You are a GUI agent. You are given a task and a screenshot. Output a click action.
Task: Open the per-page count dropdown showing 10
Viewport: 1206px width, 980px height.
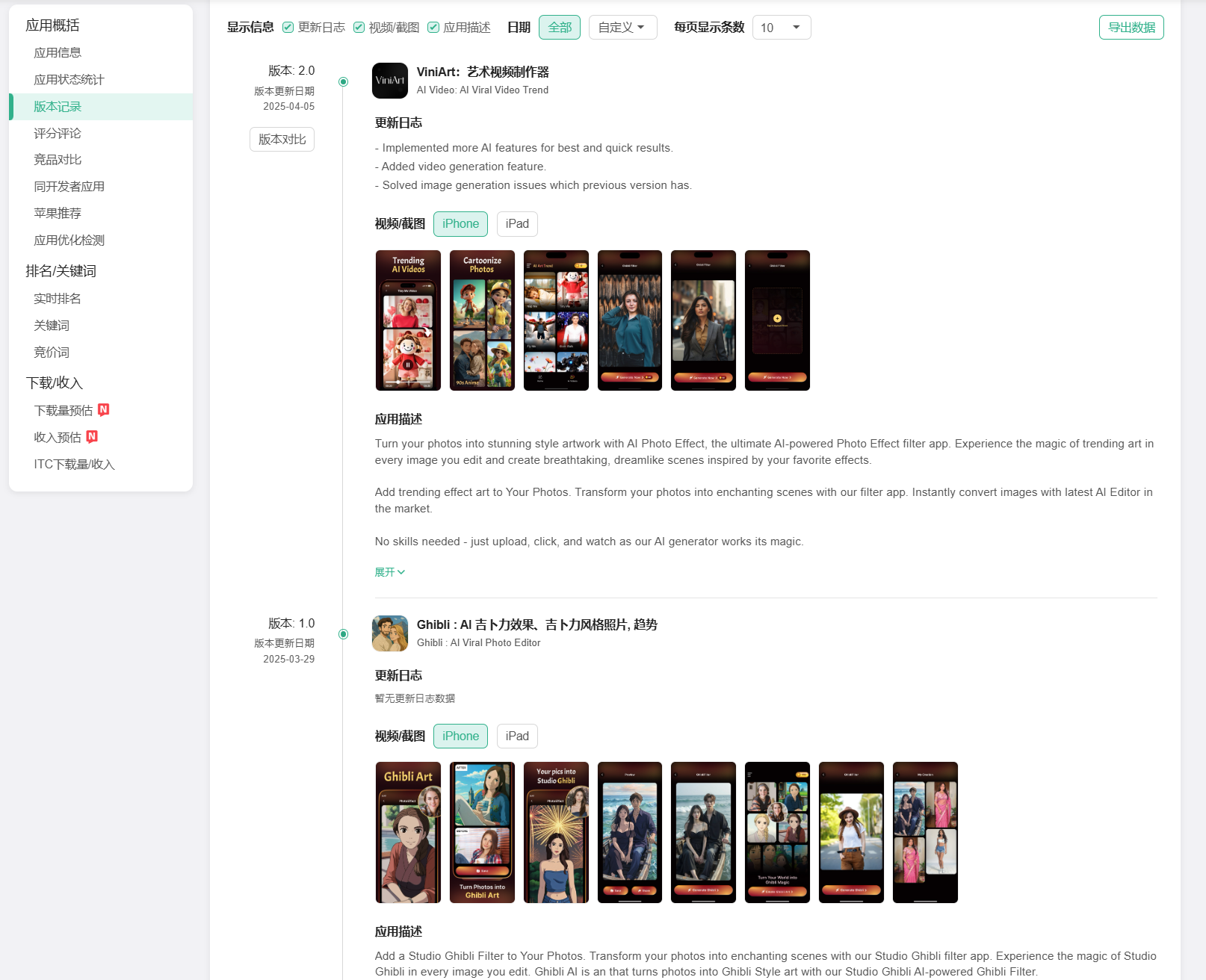pos(781,28)
